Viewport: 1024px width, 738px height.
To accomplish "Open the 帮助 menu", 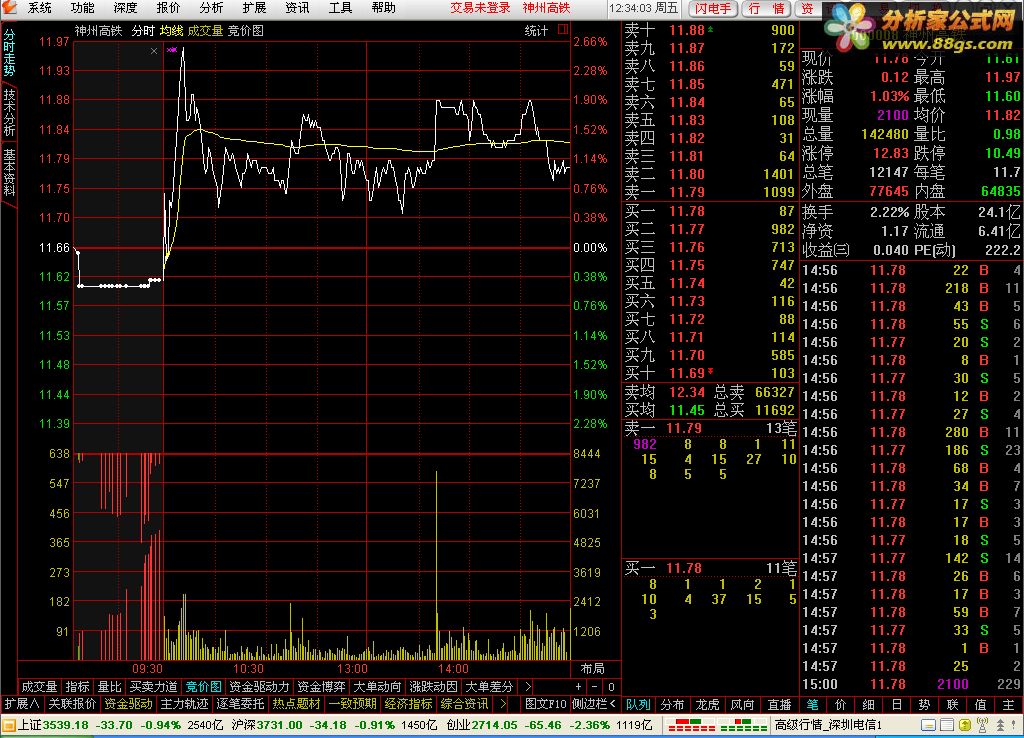I will 383,8.
